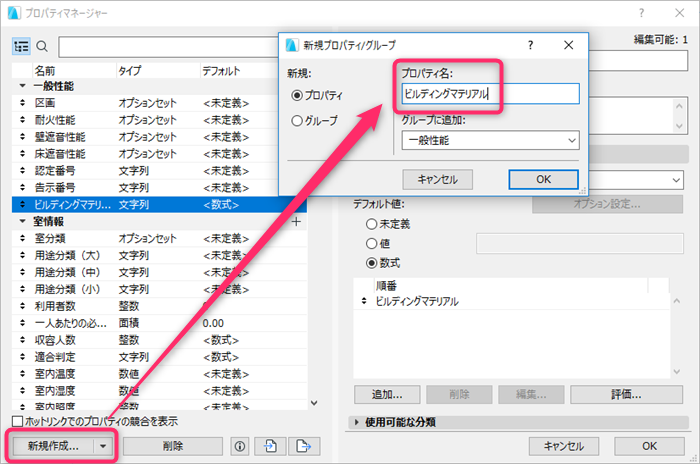Select the 用途分類（大） property row
Screen dimensions: 700x464
159,255
